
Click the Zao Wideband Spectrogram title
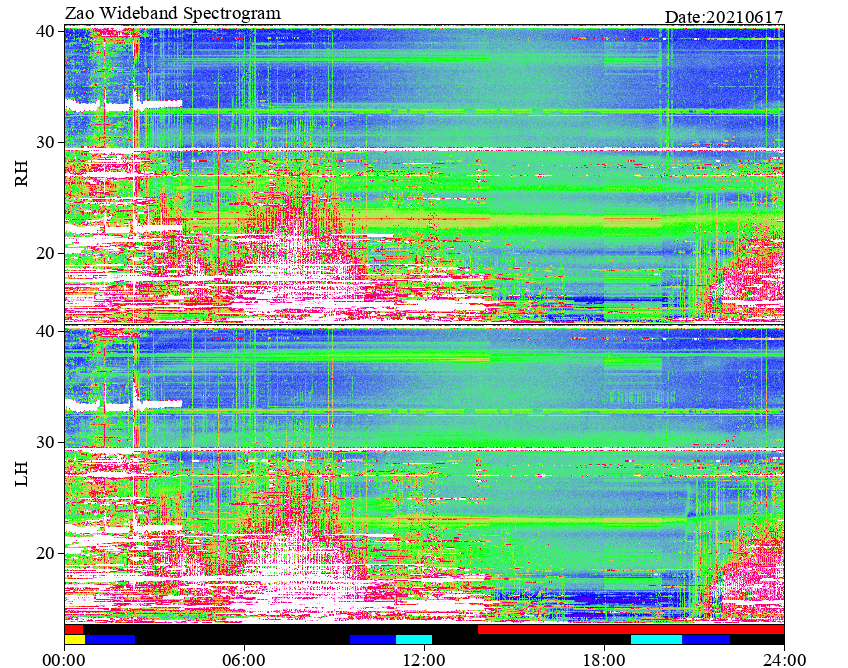[173, 12]
